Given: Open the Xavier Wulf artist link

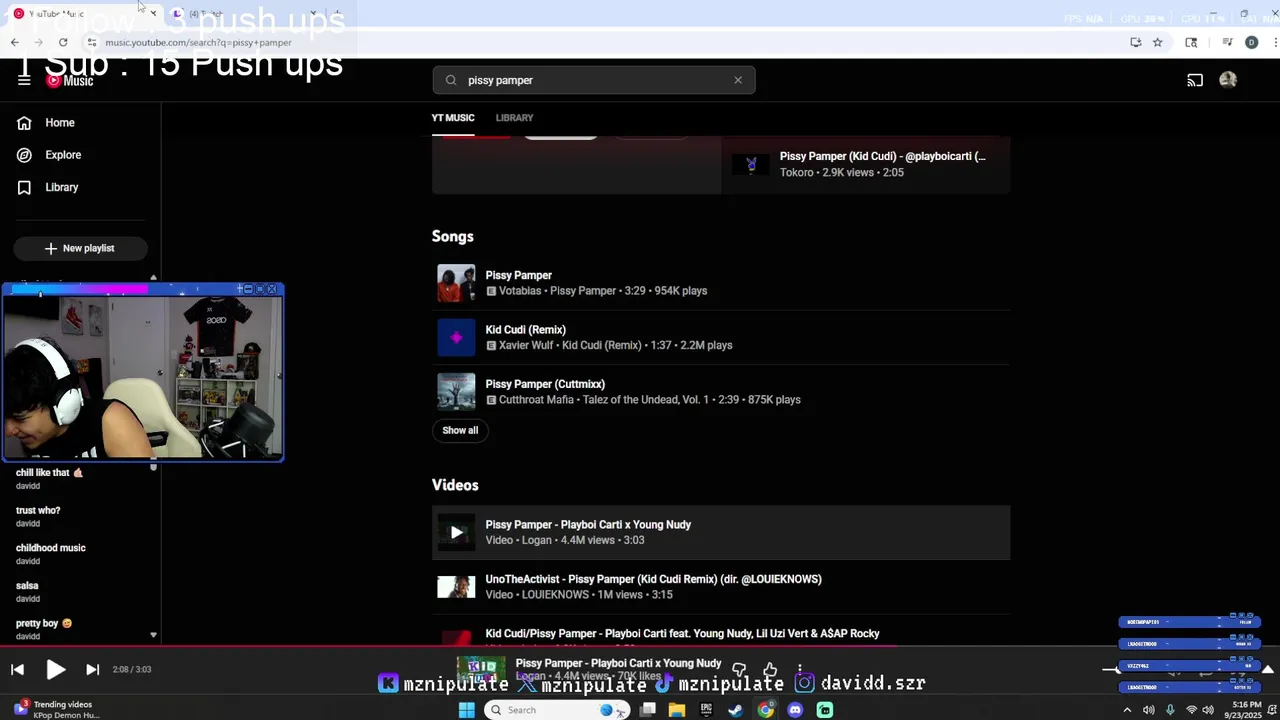Looking at the screenshot, I should (526, 345).
